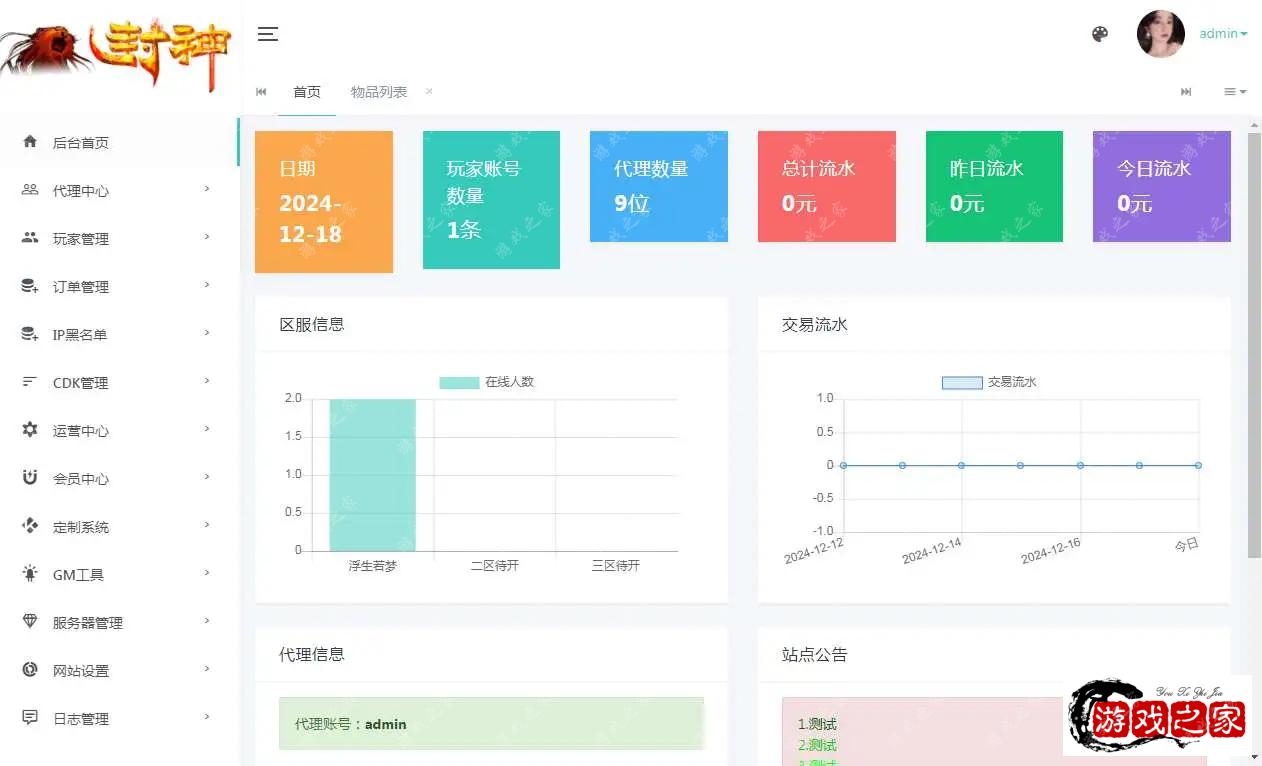The image size is (1262, 766).
Task: Select the 首页 tab
Action: click(x=307, y=92)
